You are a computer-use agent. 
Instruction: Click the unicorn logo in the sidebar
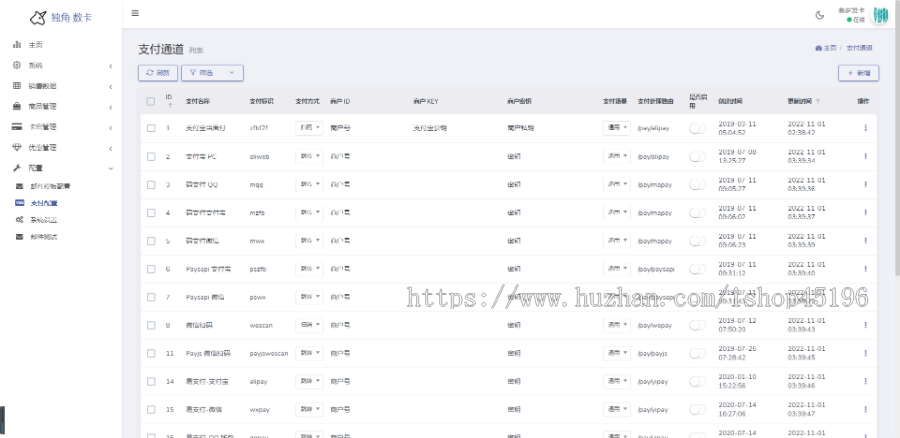pos(38,18)
